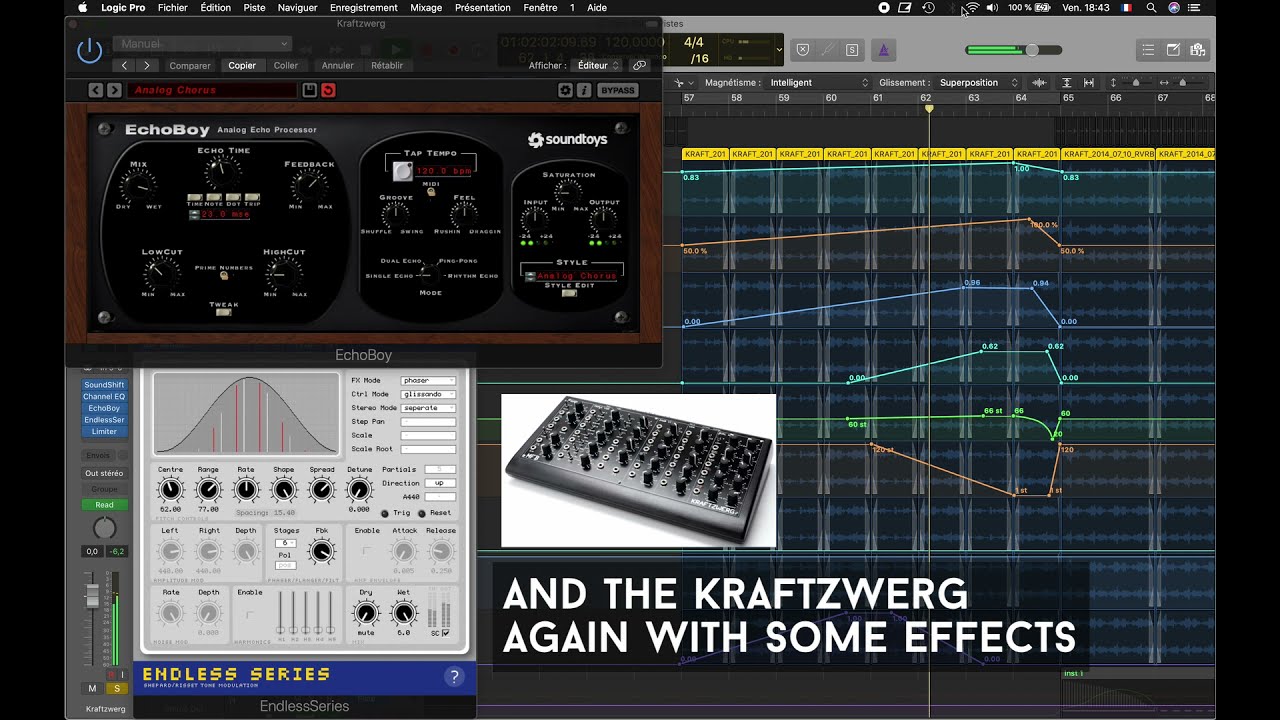Click the Tap Tempo button
The image size is (1280, 720).
pos(403,171)
